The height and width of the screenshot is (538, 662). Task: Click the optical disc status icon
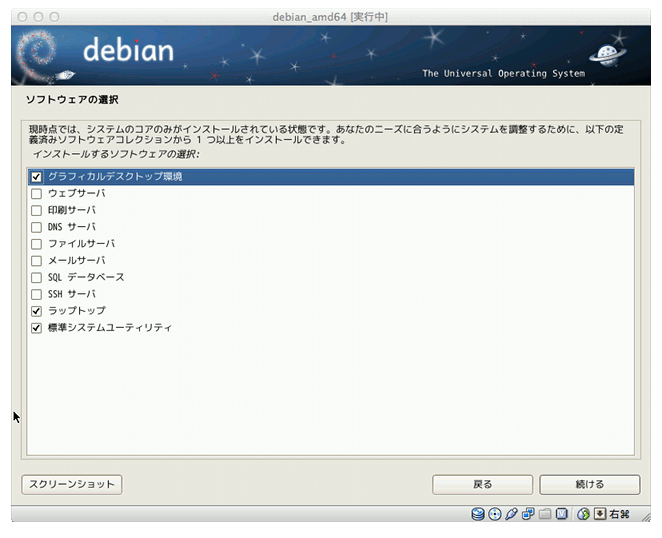pyautogui.click(x=494, y=514)
